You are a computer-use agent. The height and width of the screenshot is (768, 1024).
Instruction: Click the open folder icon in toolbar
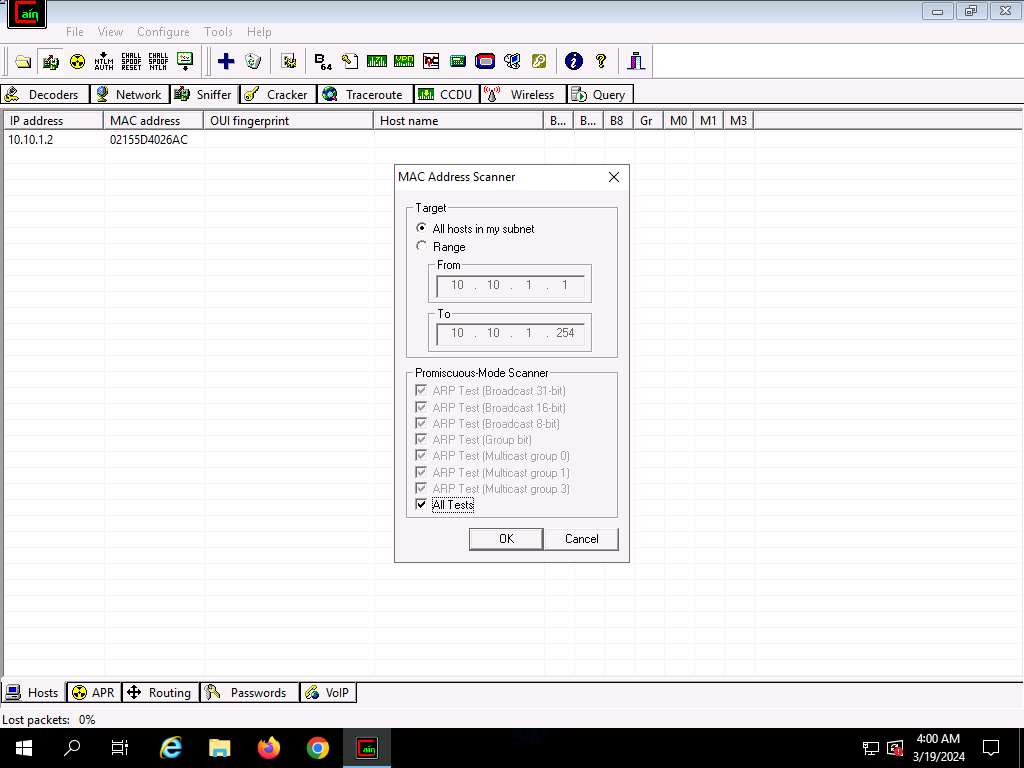tap(23, 61)
